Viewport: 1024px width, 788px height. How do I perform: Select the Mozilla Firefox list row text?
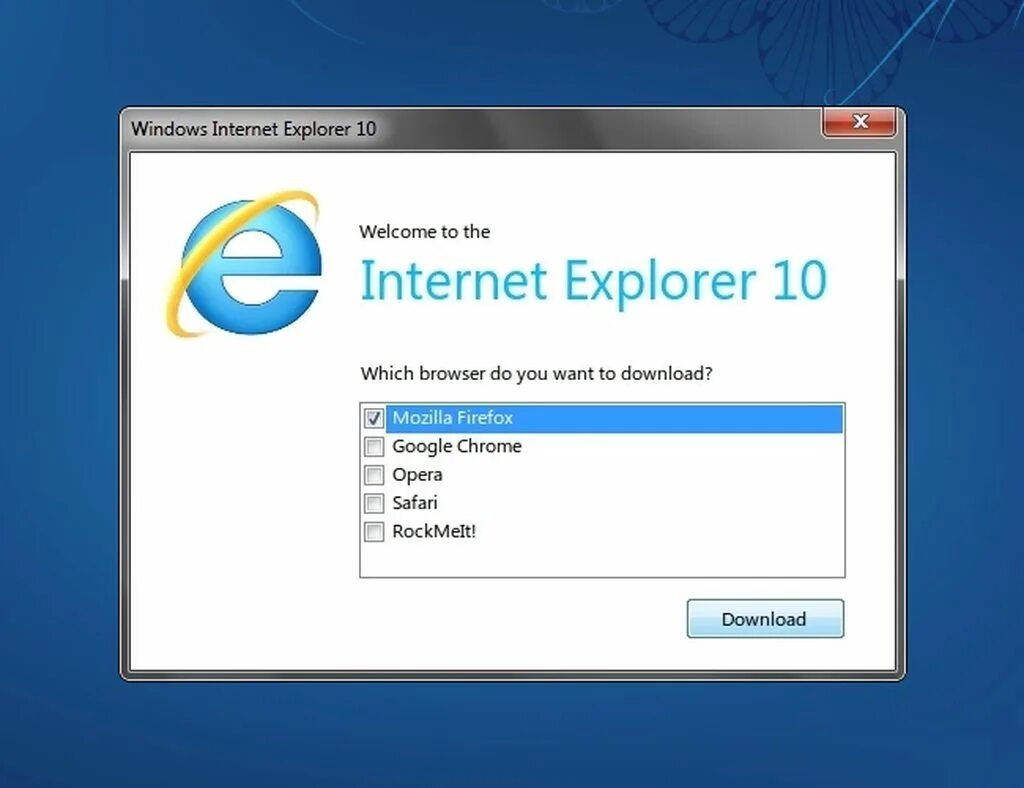[453, 418]
